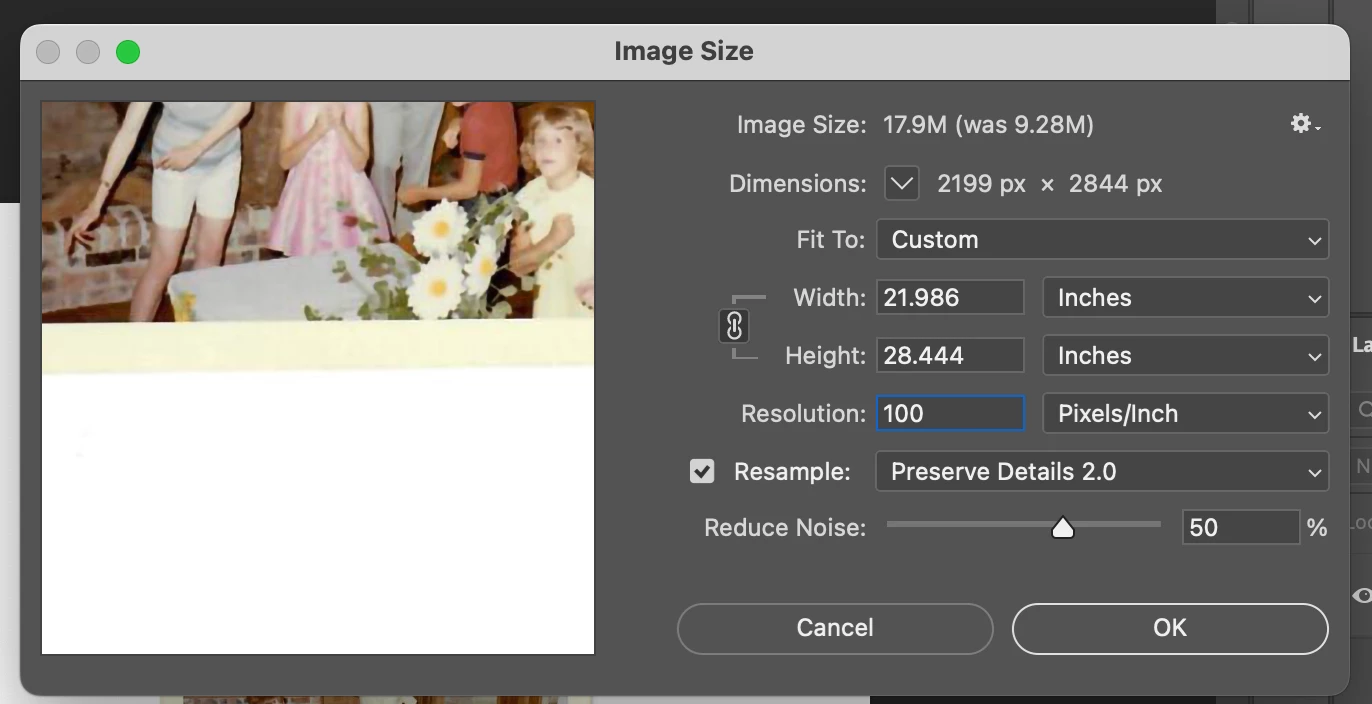Open the Height units Inches dropdown
Screen dimensions: 1372x704
1185,356
